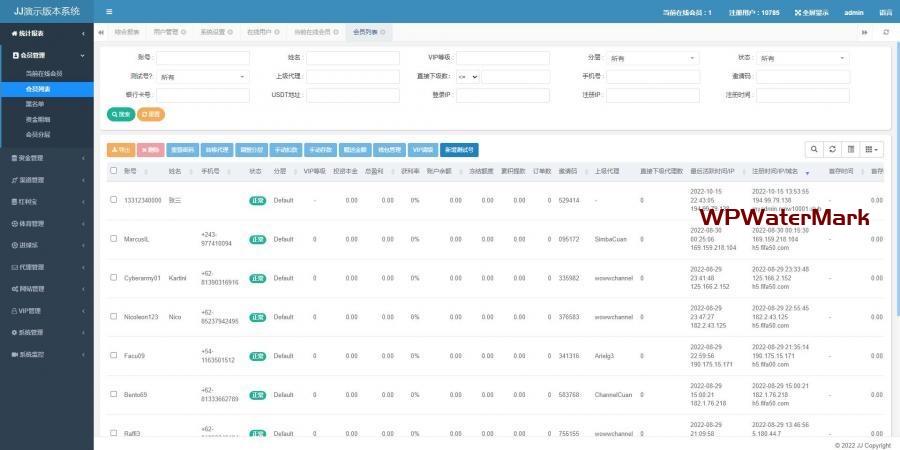The width and height of the screenshot is (900, 450).
Task: Refresh the member table via refresh icon
Action: [x=833, y=149]
